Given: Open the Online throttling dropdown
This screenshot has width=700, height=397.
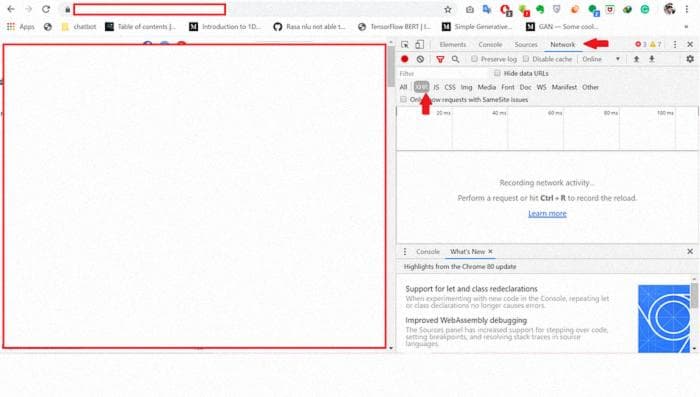Looking at the screenshot, I should 601,59.
